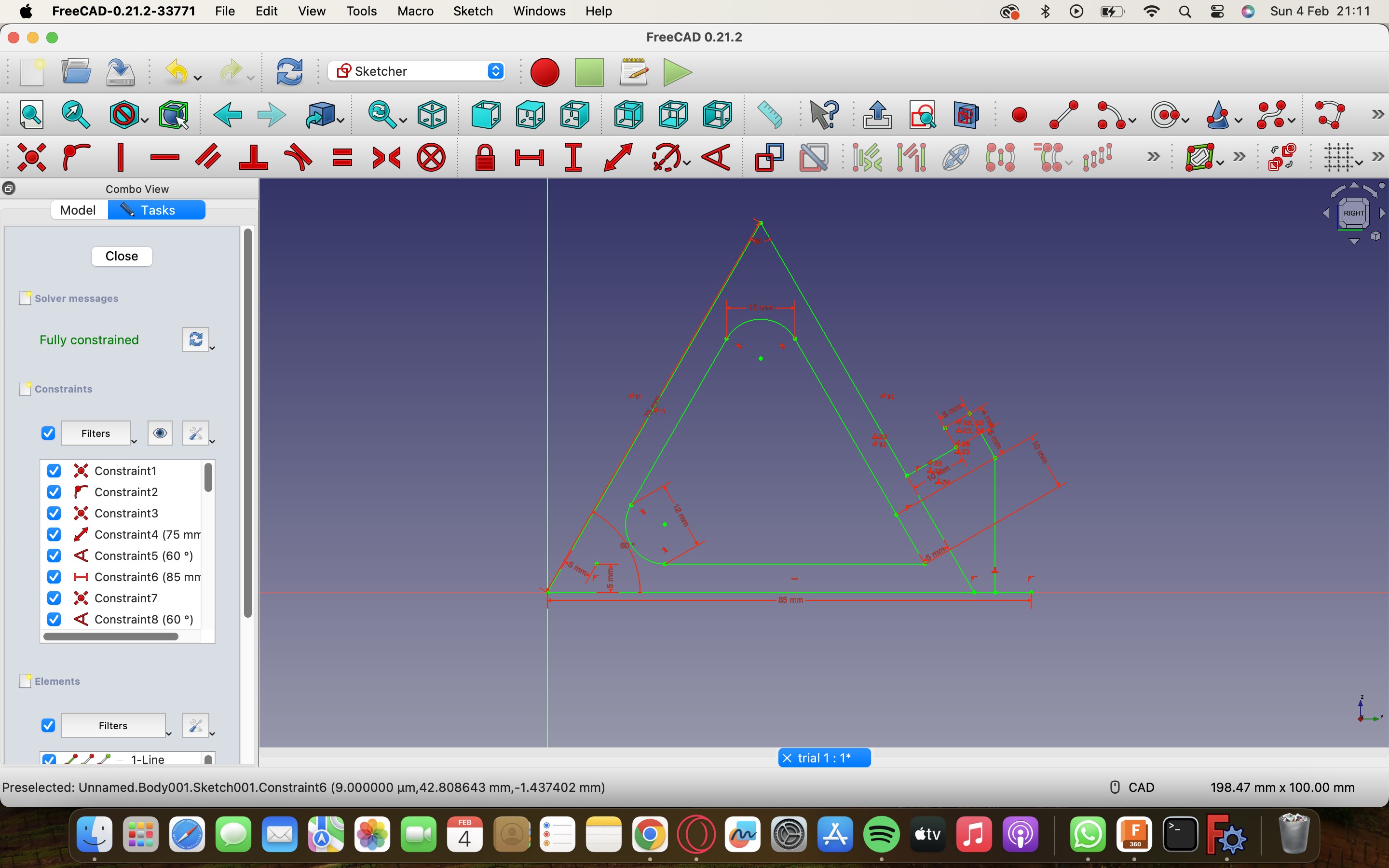This screenshot has height=868, width=1389.
Task: Uncheck the Constraint1 checkbox
Action: pos(54,471)
